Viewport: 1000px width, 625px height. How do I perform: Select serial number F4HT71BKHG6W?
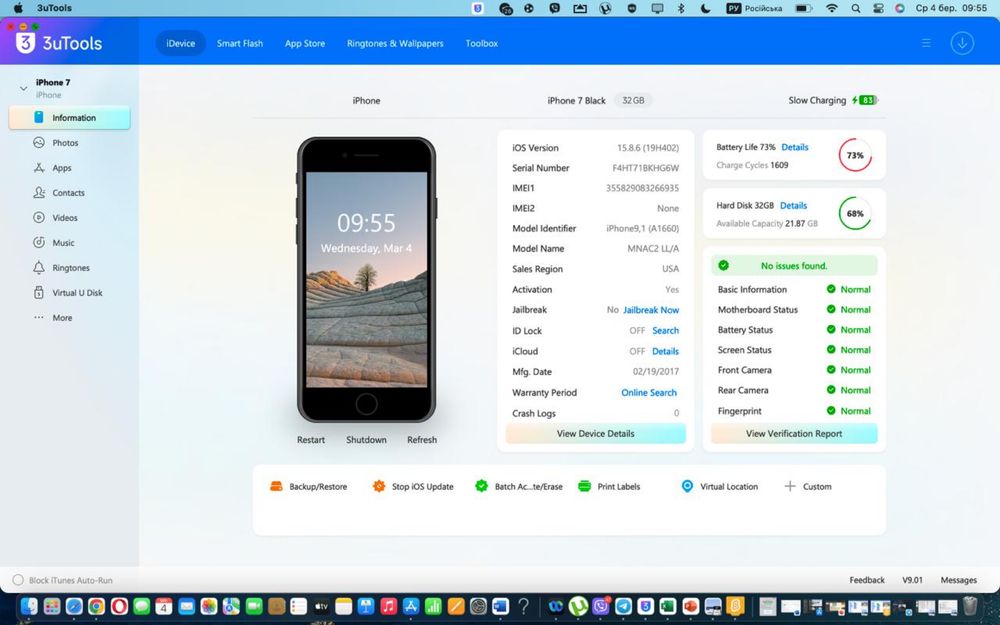click(x=645, y=168)
